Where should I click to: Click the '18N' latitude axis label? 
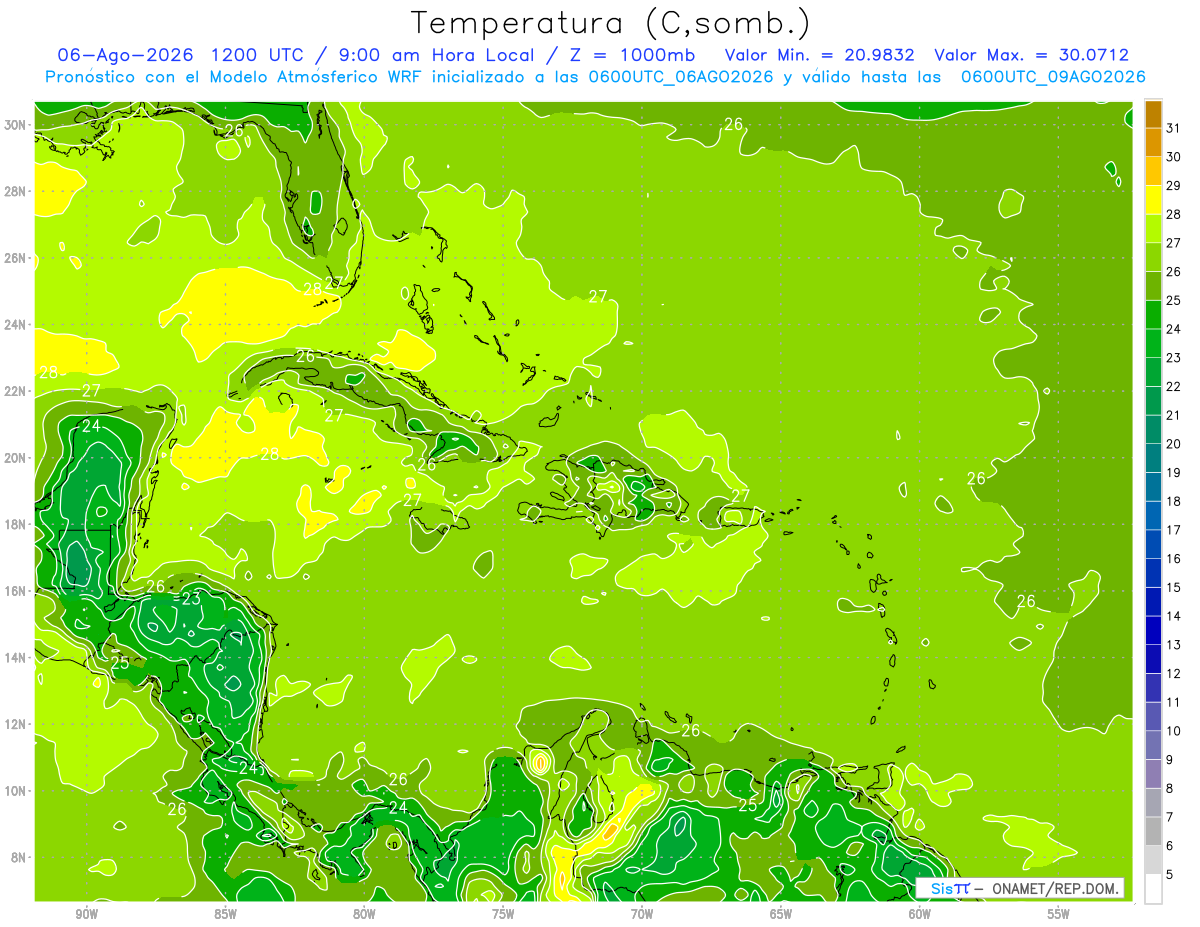[15, 525]
